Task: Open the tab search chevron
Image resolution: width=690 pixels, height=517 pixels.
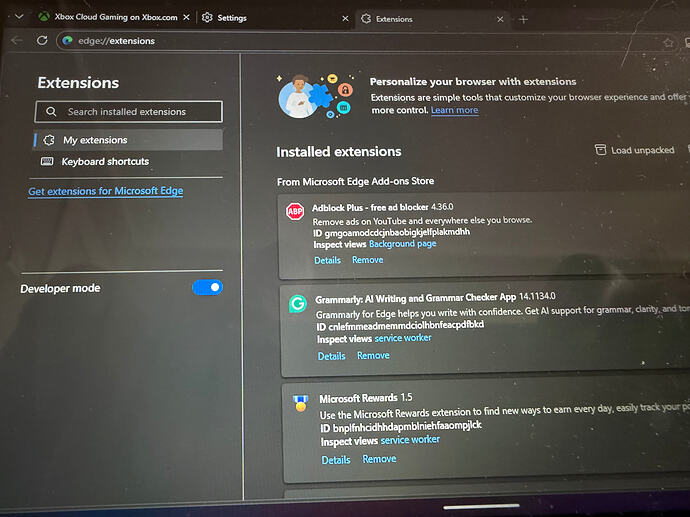Action: (x=18, y=17)
